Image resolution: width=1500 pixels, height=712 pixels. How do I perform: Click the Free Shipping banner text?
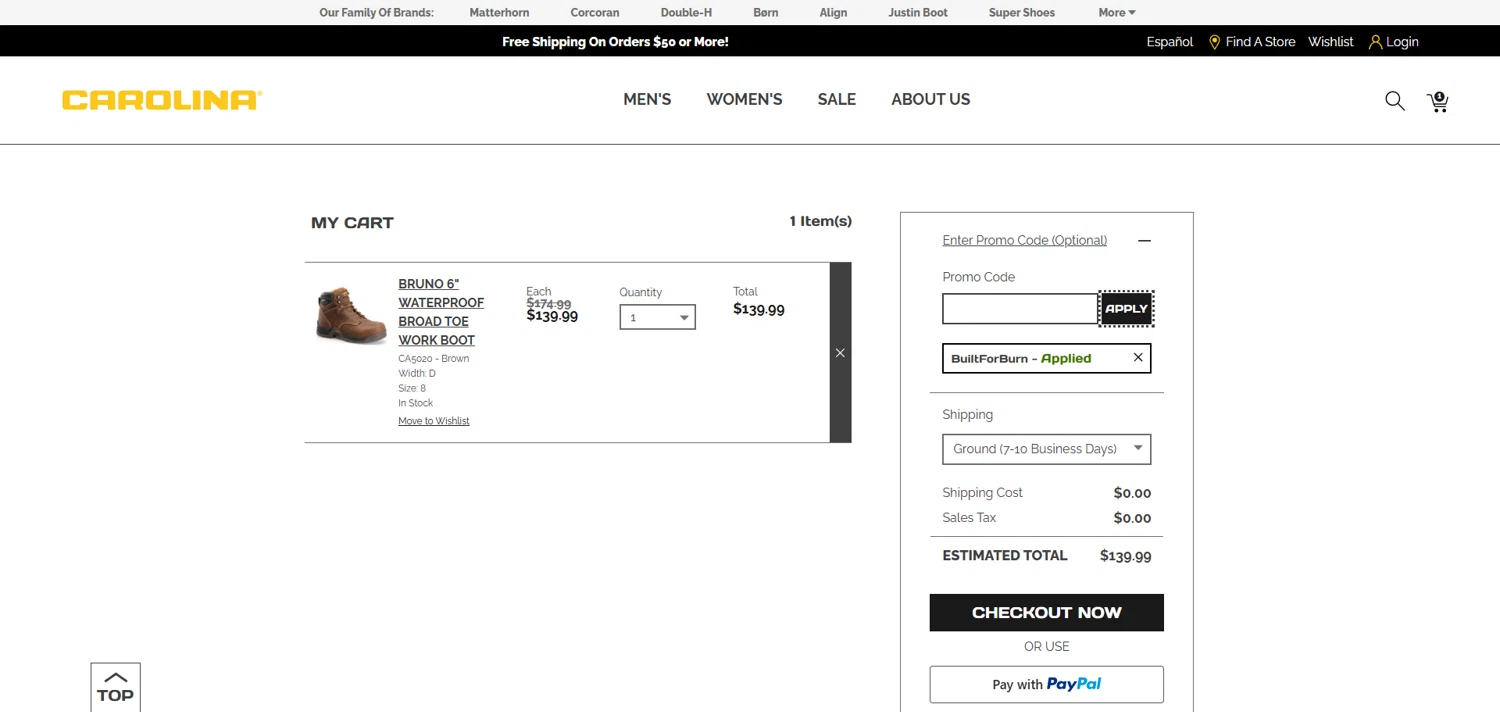click(x=615, y=42)
